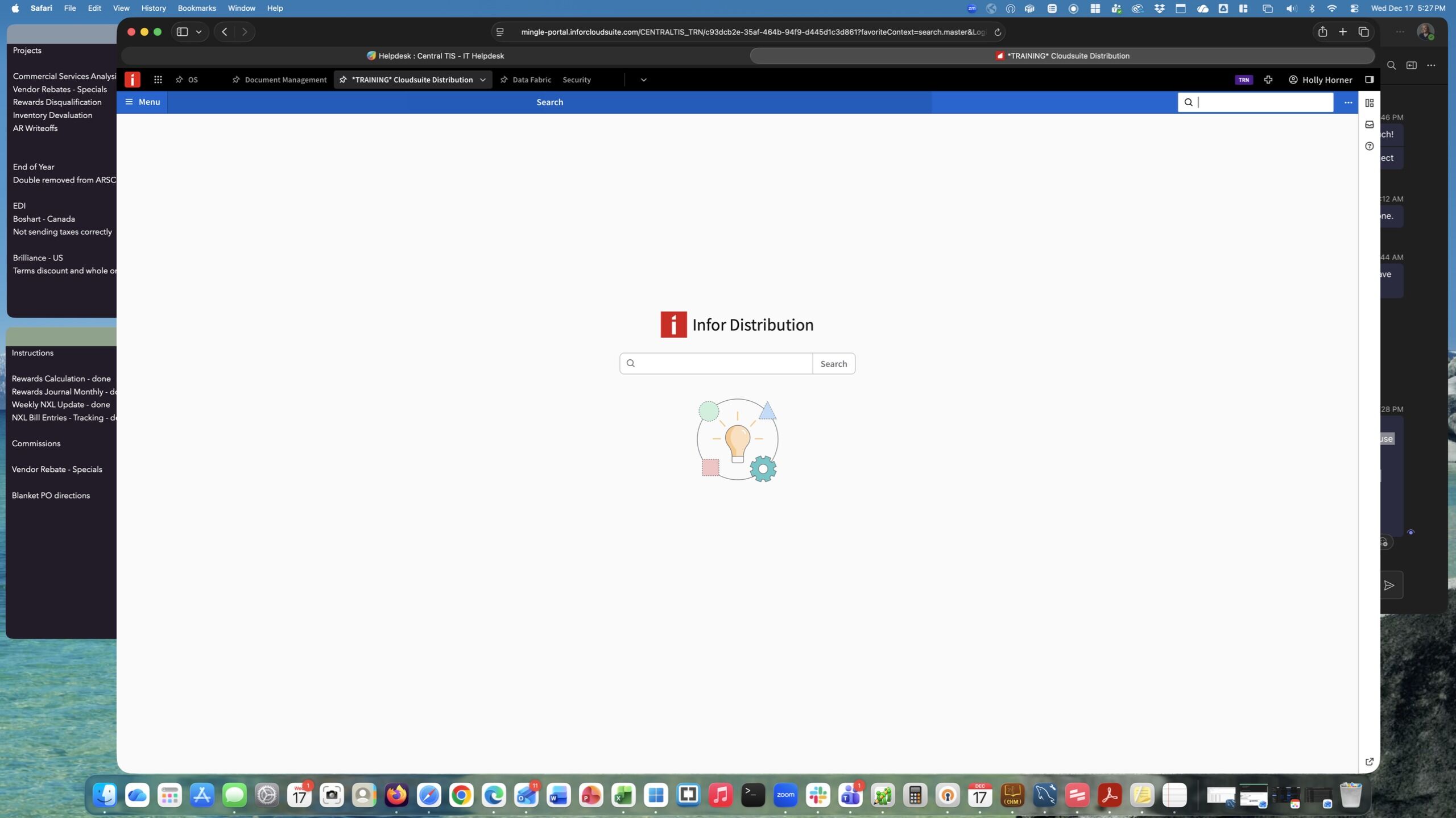Go back with Safari's back arrow
The height and width of the screenshot is (818, 1456).
click(x=225, y=32)
